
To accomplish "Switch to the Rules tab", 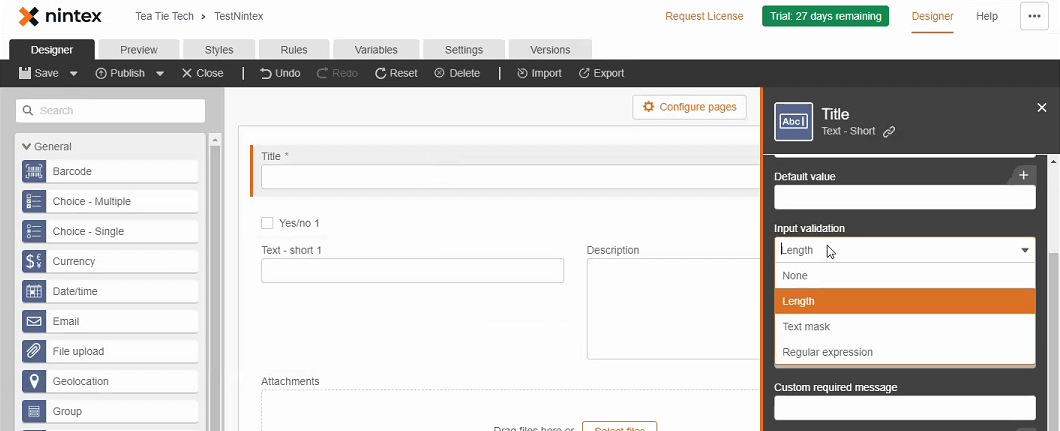I will (x=293, y=49).
